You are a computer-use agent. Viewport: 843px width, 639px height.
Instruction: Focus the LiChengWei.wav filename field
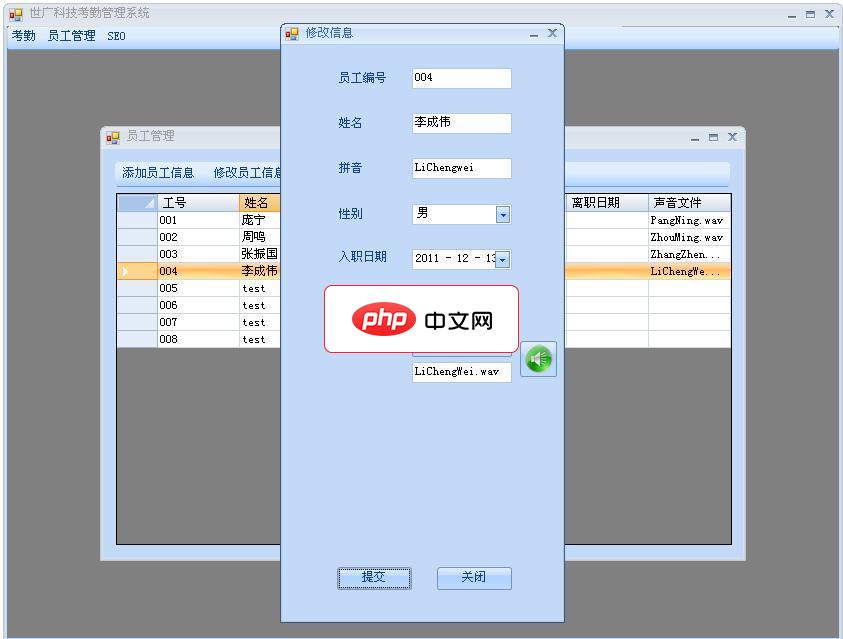[462, 372]
